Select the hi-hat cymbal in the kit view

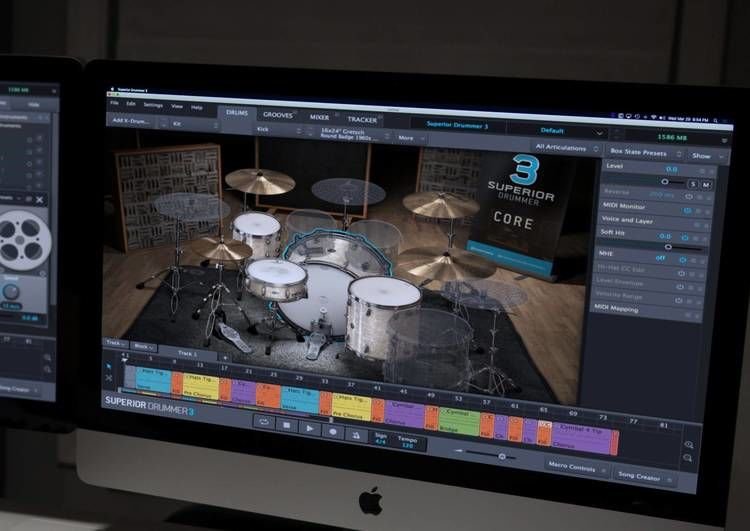pos(221,248)
